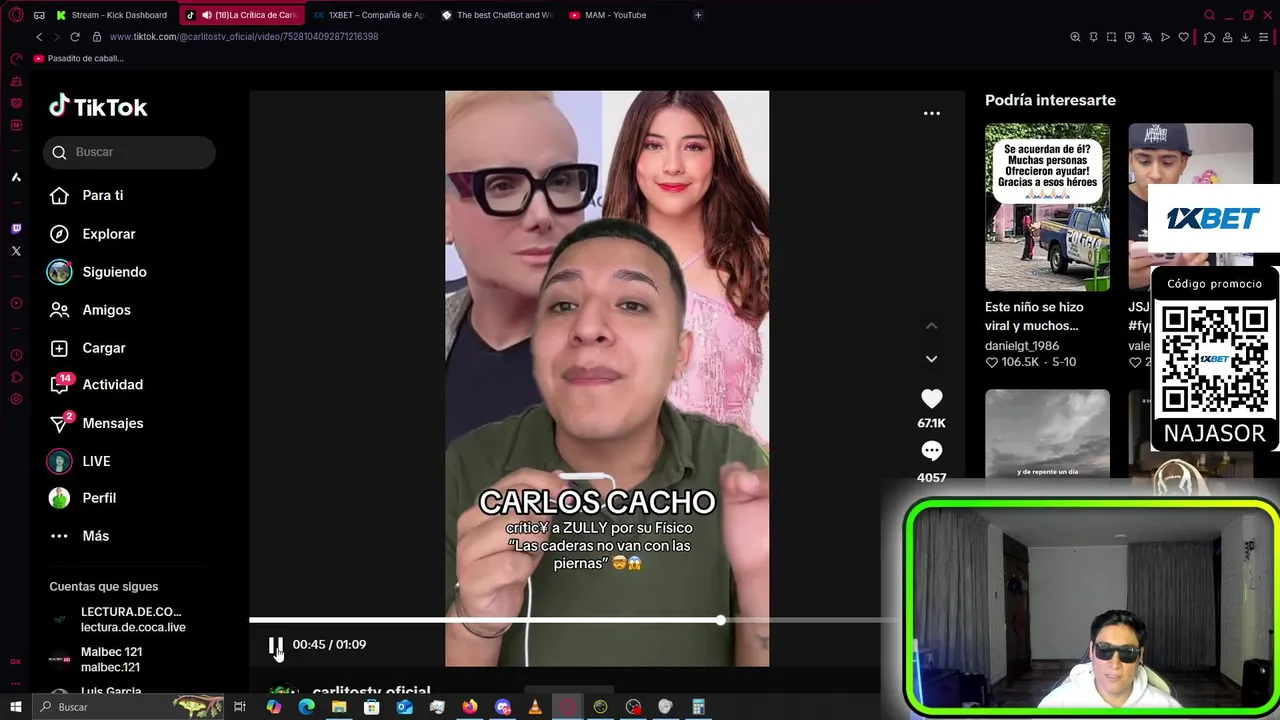Screen dimensions: 1280x720
Task: Pause the video with the pause button
Action: click(x=276, y=645)
